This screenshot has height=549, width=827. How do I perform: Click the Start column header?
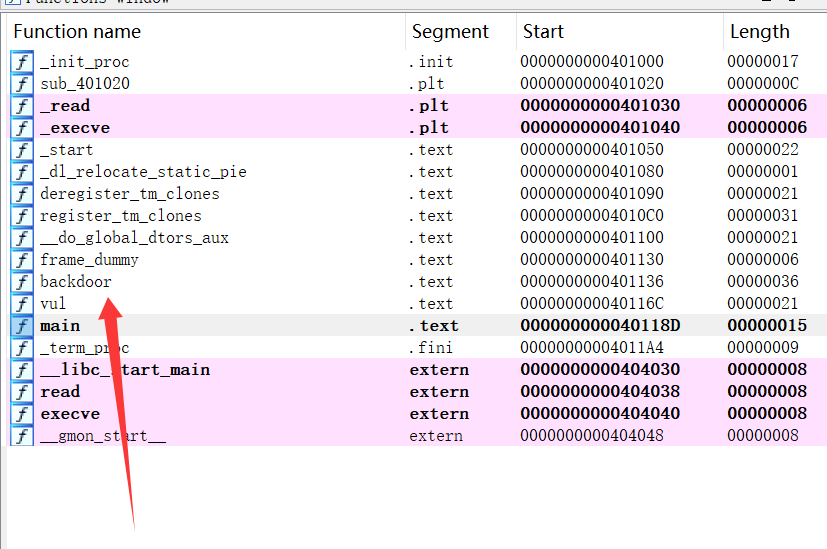pyautogui.click(x=544, y=32)
